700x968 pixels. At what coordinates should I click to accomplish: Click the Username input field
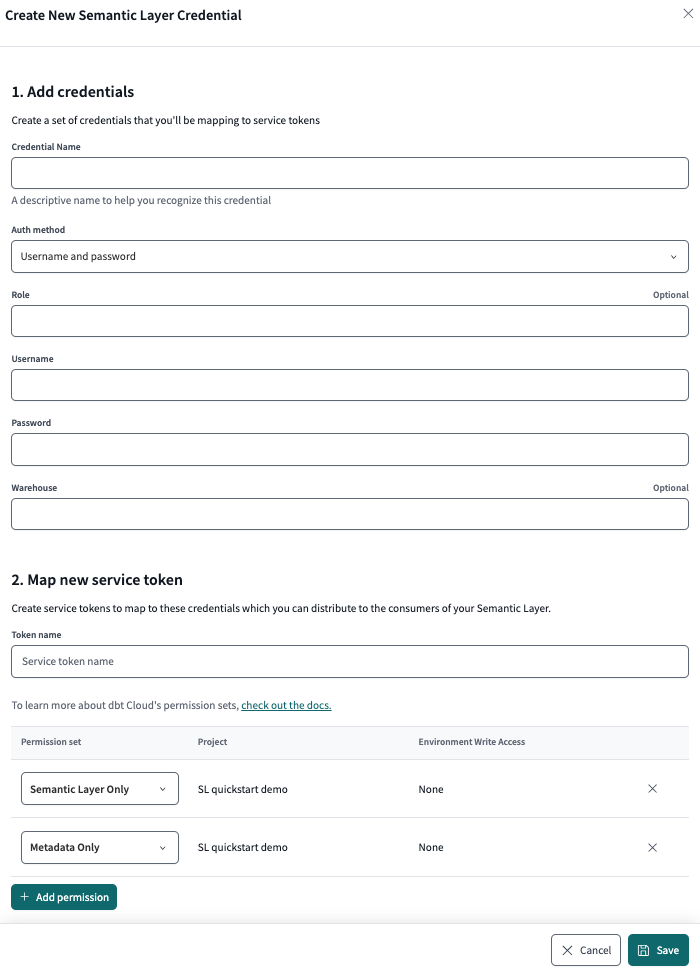tap(350, 385)
